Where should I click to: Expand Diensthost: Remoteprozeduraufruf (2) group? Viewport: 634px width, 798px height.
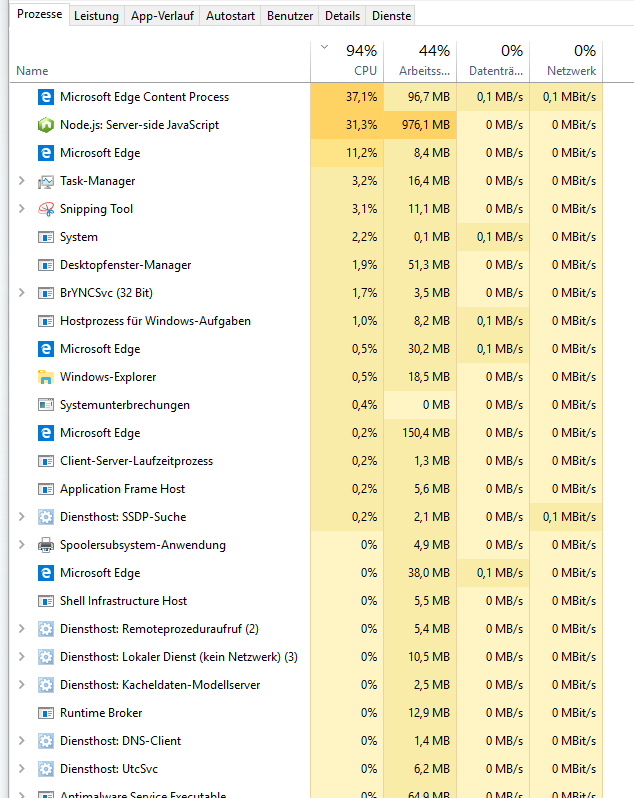pos(21,629)
